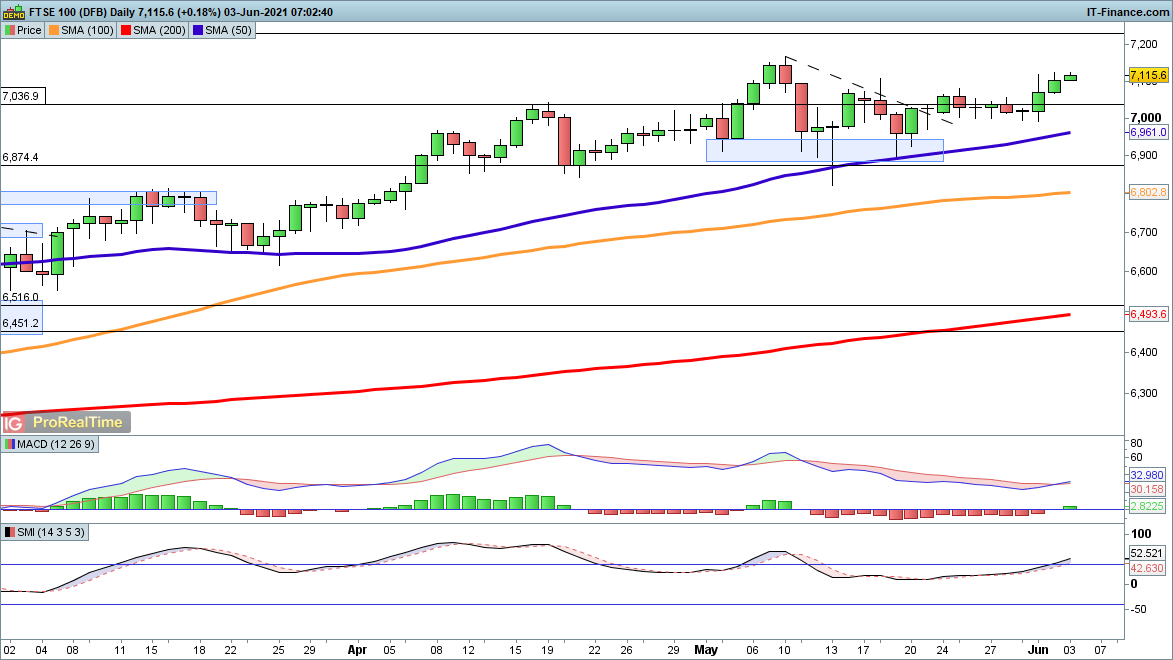Click the DEMO candlestick icon in title bar
Image resolution: width=1173 pixels, height=660 pixels.
point(13,12)
